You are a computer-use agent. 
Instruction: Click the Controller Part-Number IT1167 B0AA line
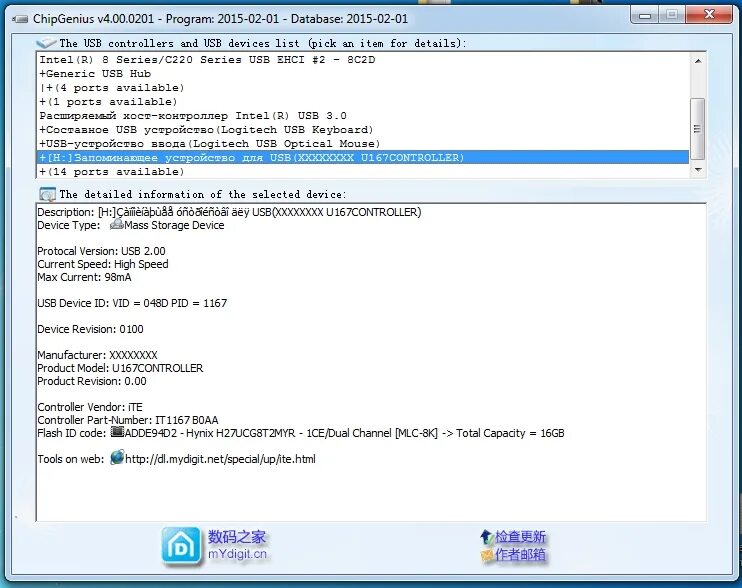pos(128,420)
